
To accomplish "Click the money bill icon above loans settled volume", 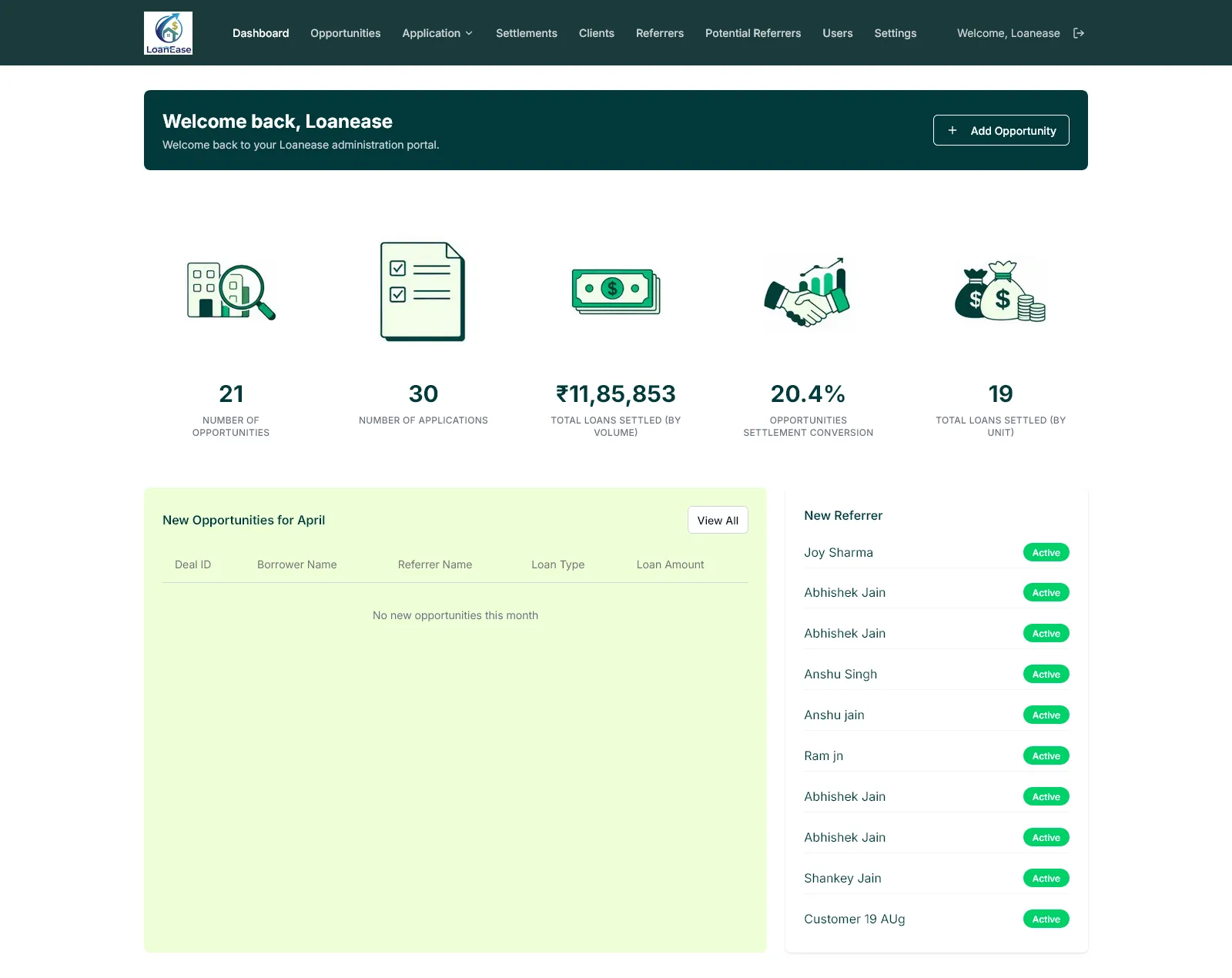I will [614, 291].
